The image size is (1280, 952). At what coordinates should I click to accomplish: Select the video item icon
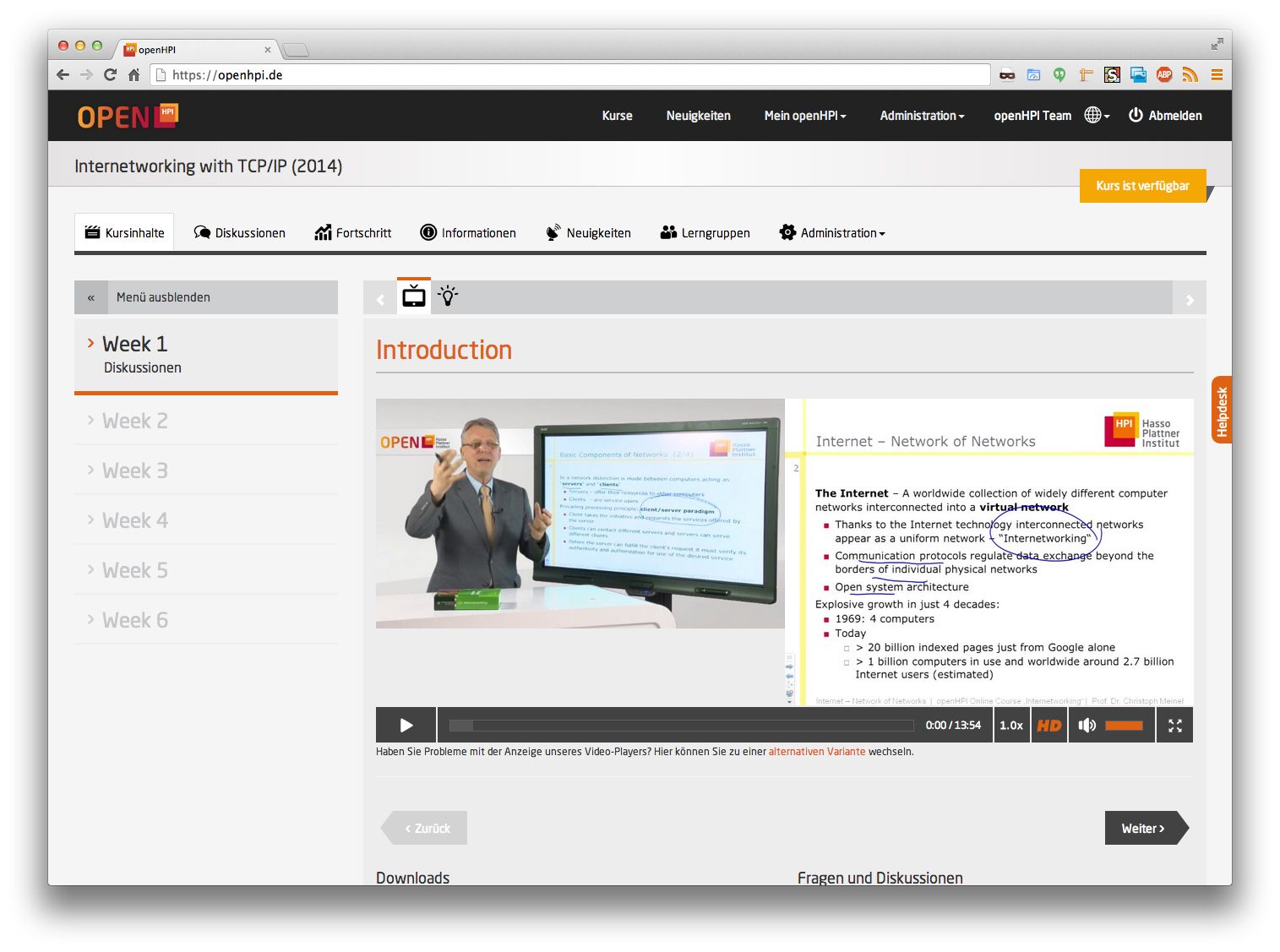(x=414, y=296)
